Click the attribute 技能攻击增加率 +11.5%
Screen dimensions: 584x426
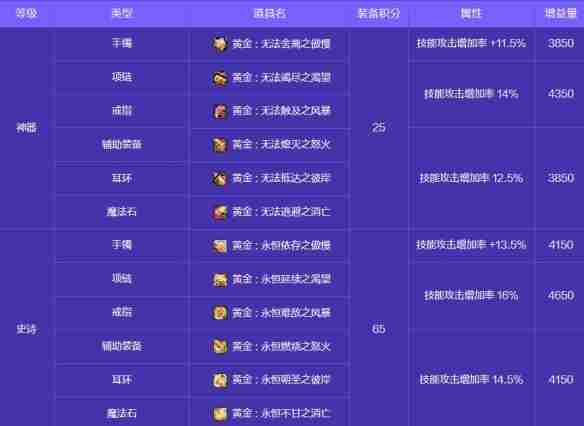point(471,43)
